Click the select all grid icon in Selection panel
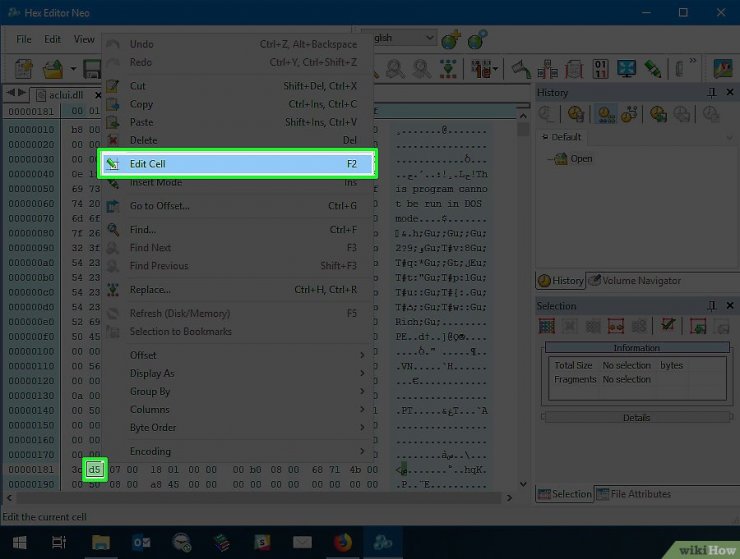 (x=547, y=326)
